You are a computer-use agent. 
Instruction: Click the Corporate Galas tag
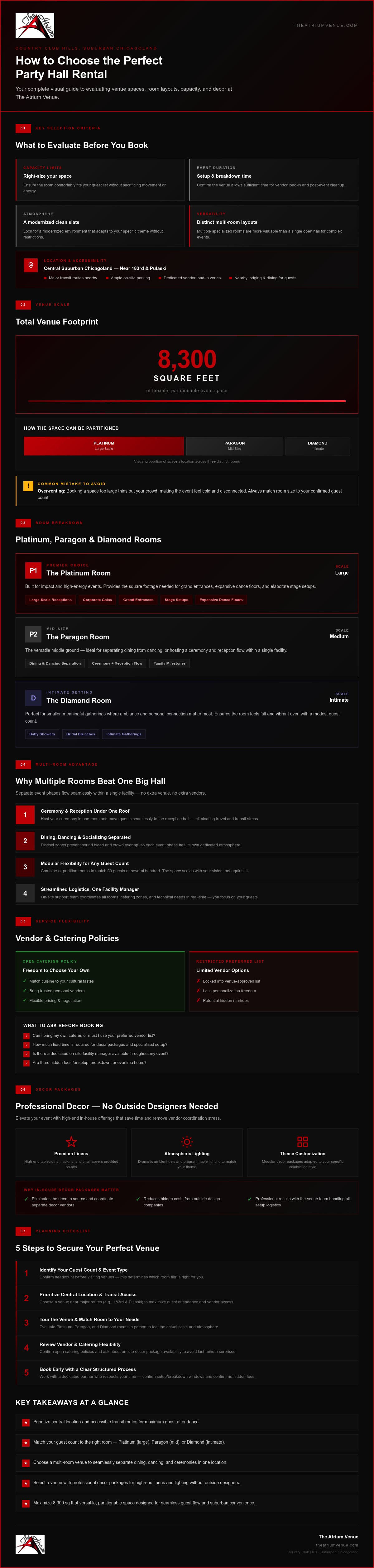click(x=97, y=600)
